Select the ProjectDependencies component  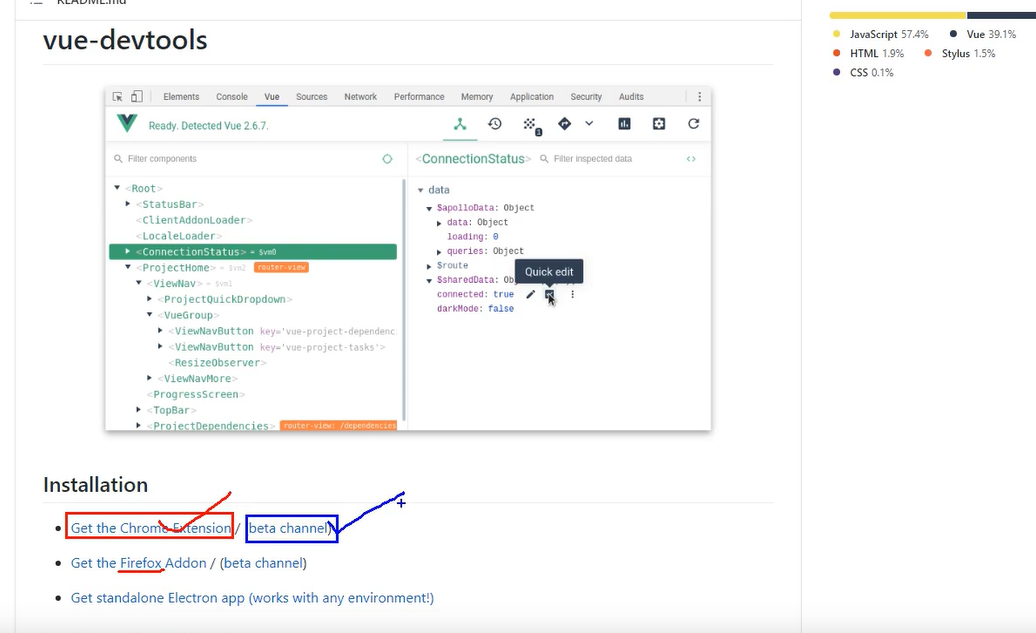coord(211,426)
